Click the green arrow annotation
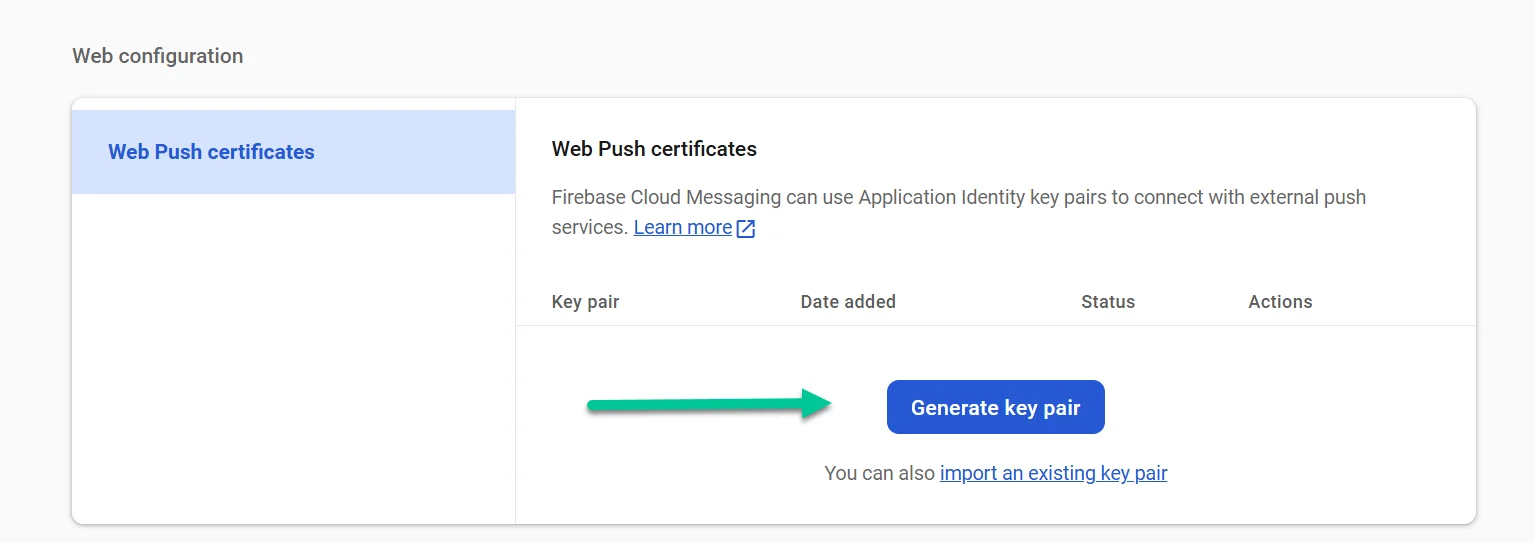This screenshot has height=543, width=1535. (x=700, y=405)
